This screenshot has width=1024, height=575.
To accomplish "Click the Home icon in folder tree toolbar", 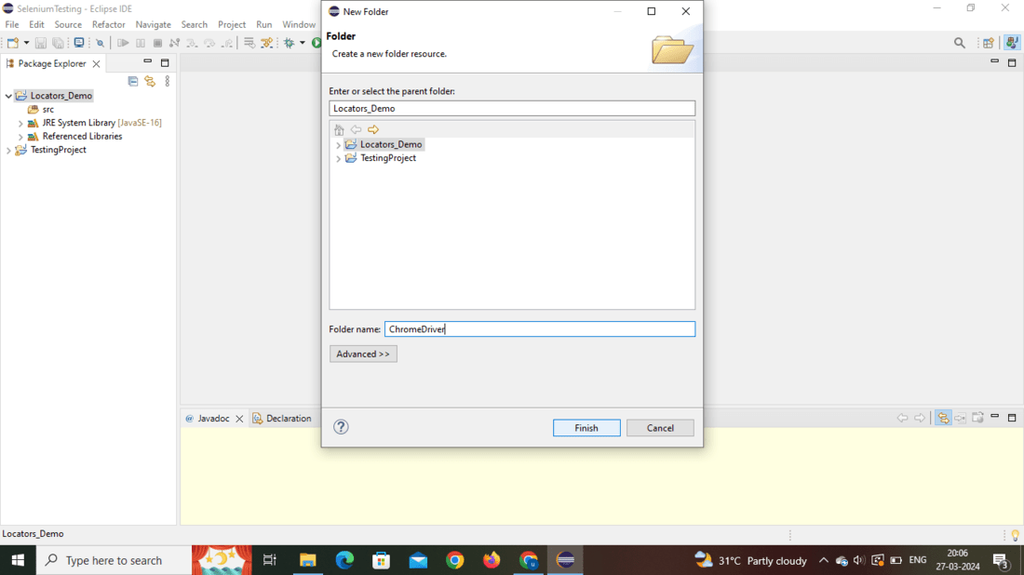I will point(339,129).
